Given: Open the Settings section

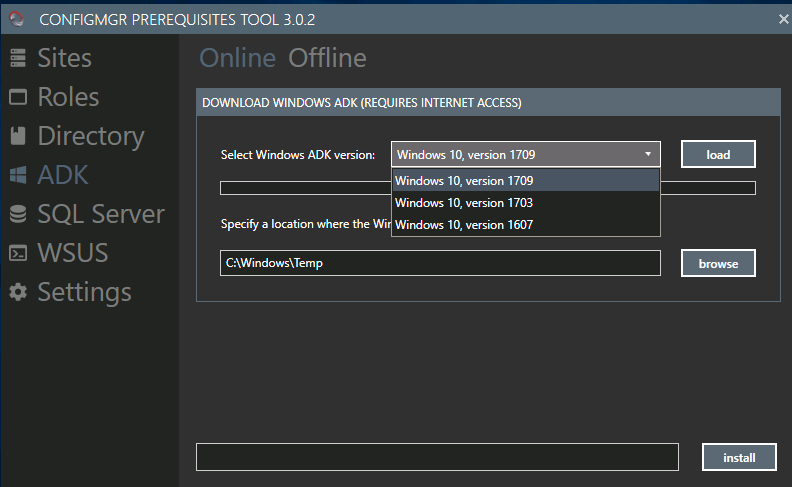Looking at the screenshot, I should point(84,293).
